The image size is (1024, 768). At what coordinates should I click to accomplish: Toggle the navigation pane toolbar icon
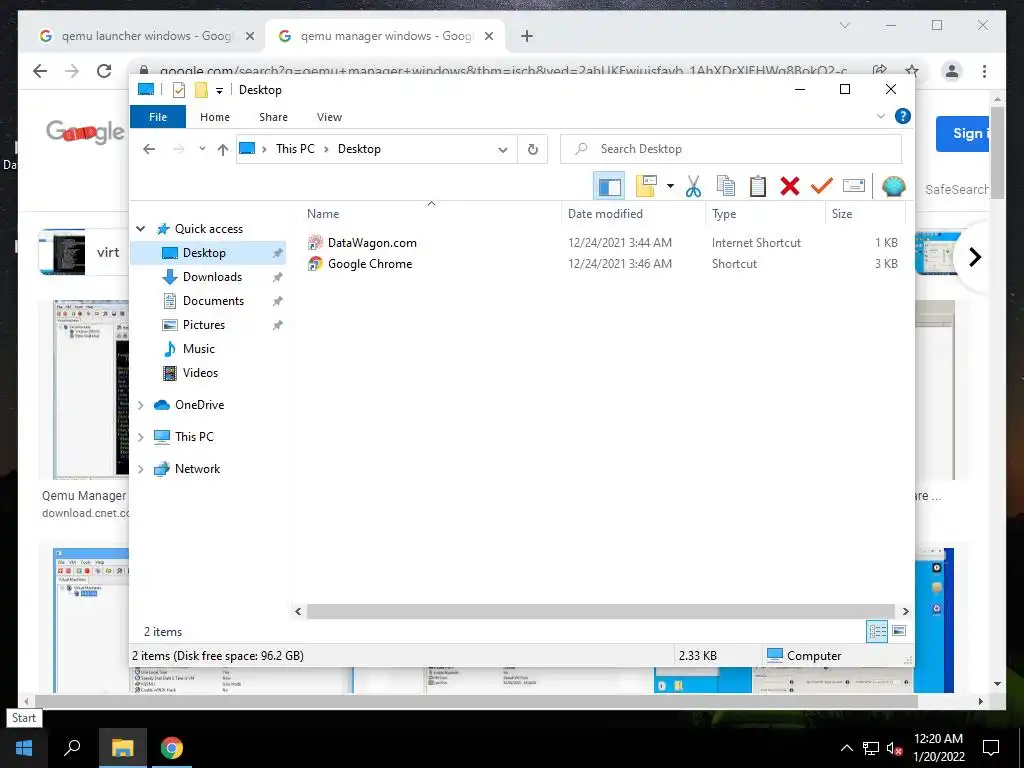tap(609, 187)
